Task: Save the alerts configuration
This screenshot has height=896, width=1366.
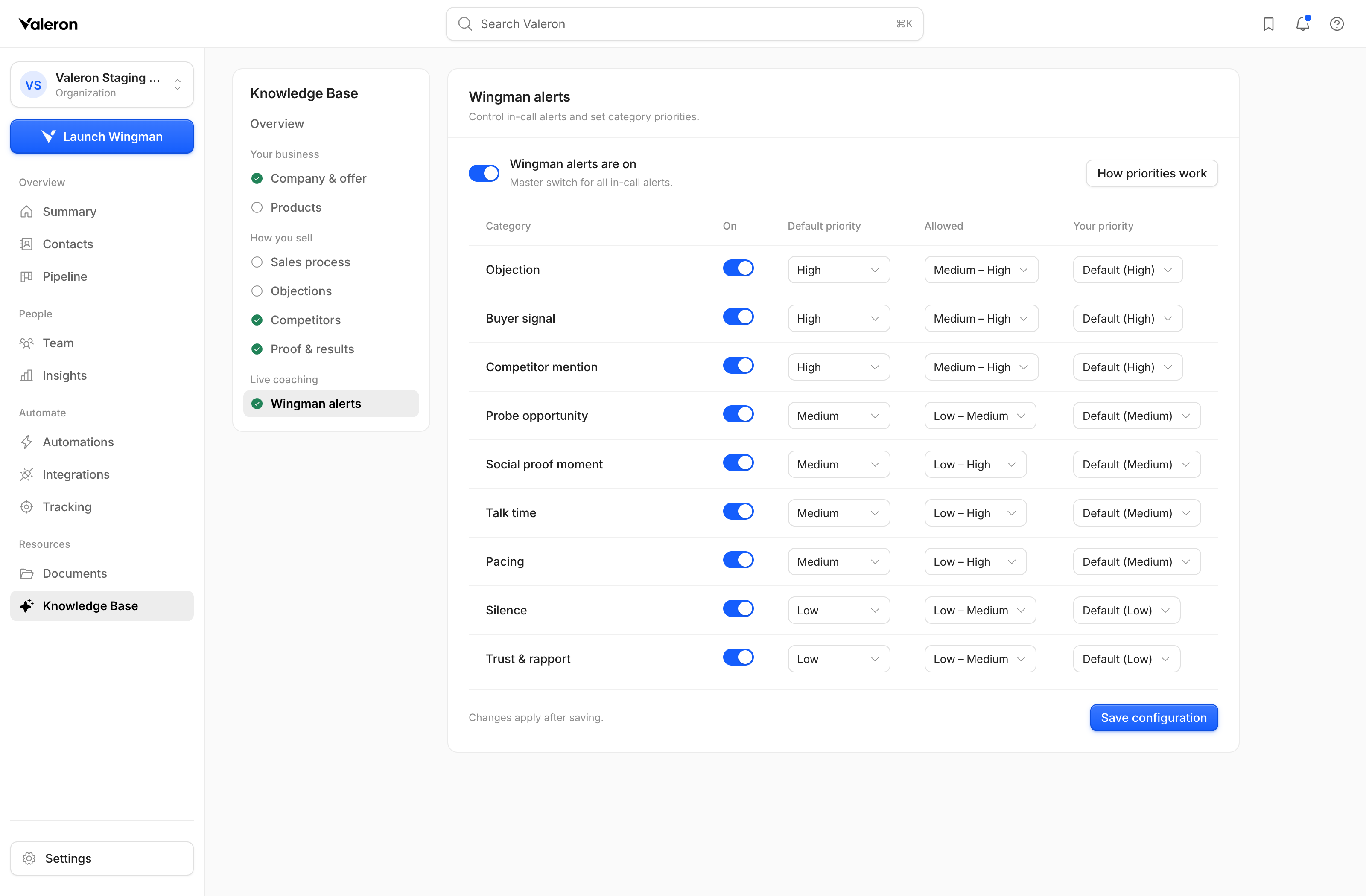Action: tap(1154, 718)
